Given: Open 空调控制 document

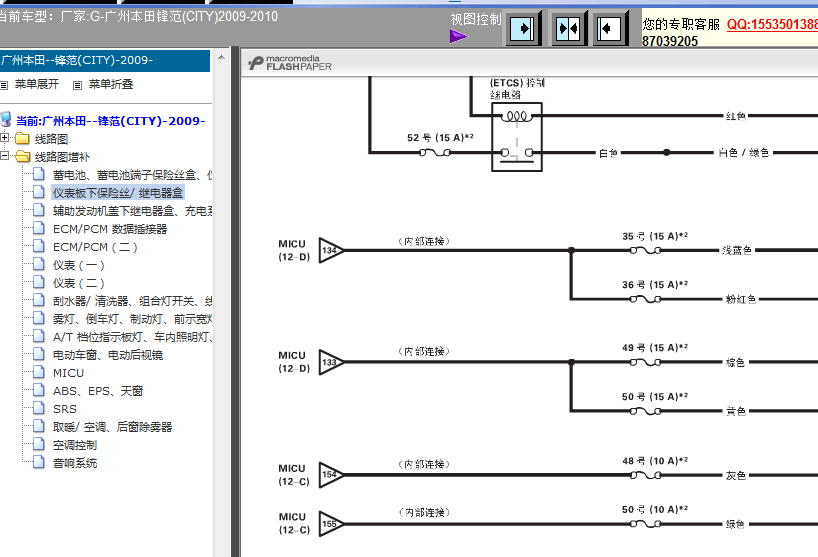Looking at the screenshot, I should pyautogui.click(x=75, y=445).
